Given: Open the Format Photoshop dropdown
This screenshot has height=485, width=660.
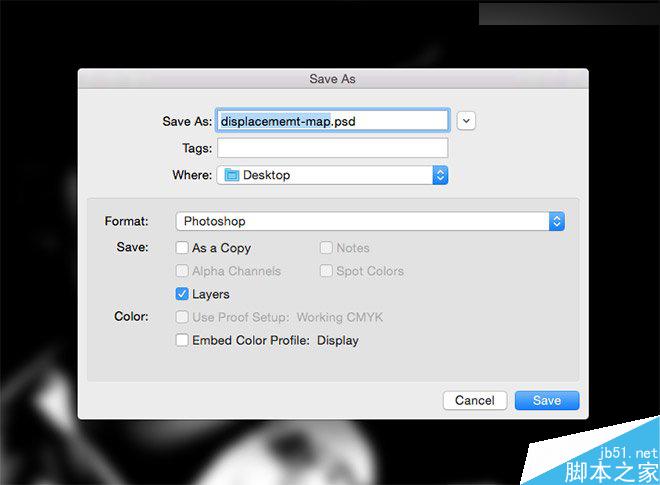Looking at the screenshot, I should [x=370, y=221].
